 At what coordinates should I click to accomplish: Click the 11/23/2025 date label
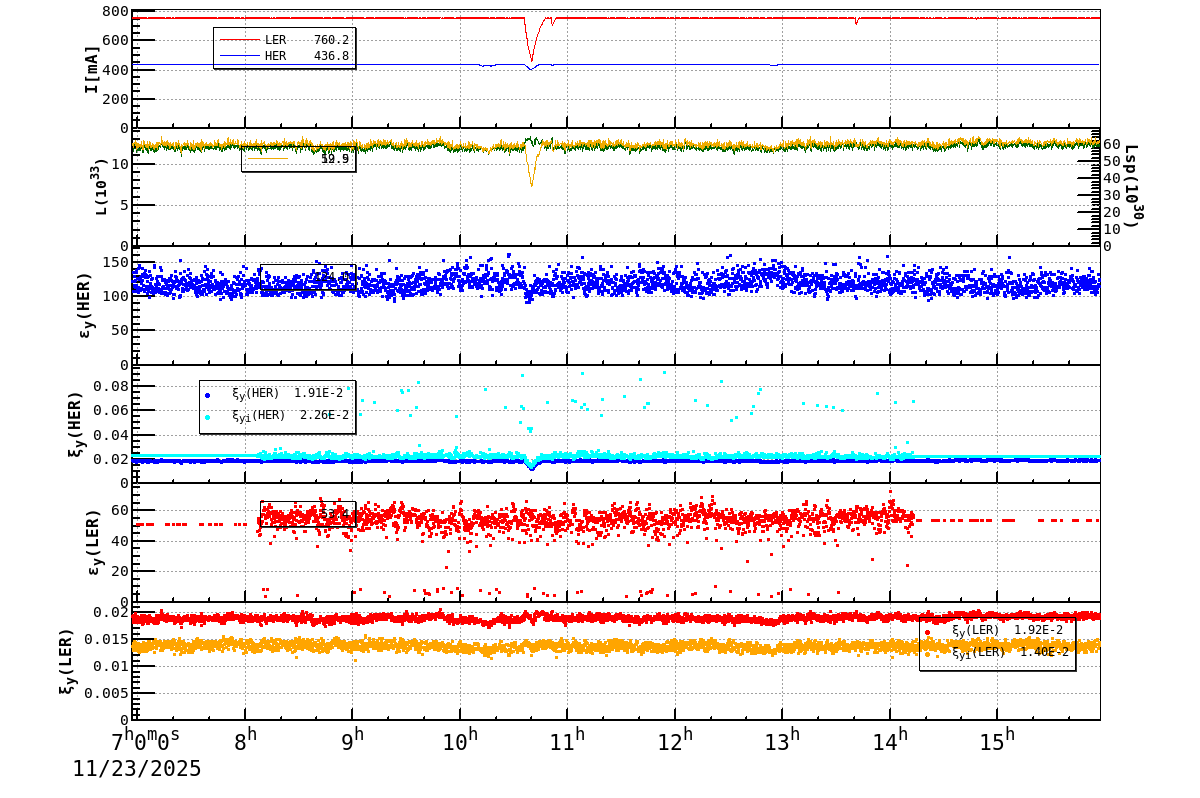point(137,769)
